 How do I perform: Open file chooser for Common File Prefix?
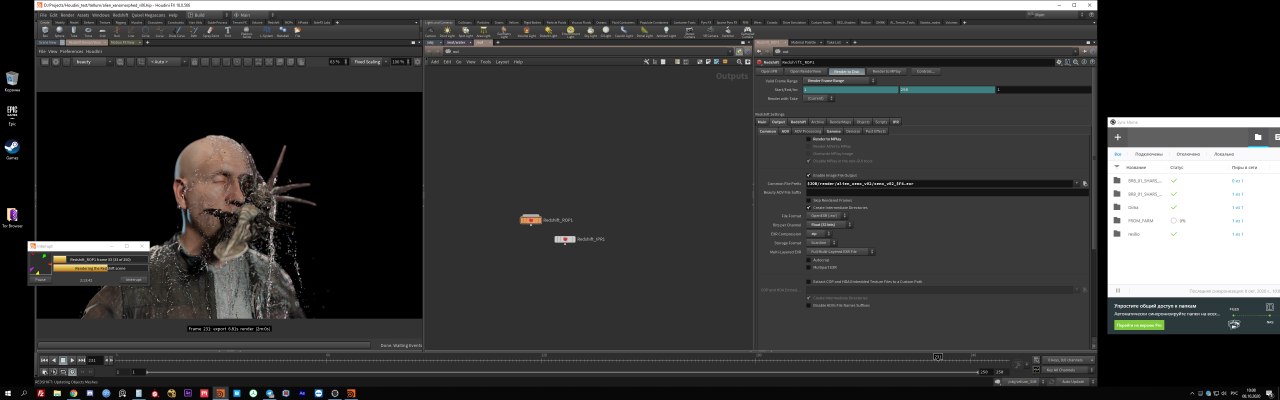[1085, 183]
